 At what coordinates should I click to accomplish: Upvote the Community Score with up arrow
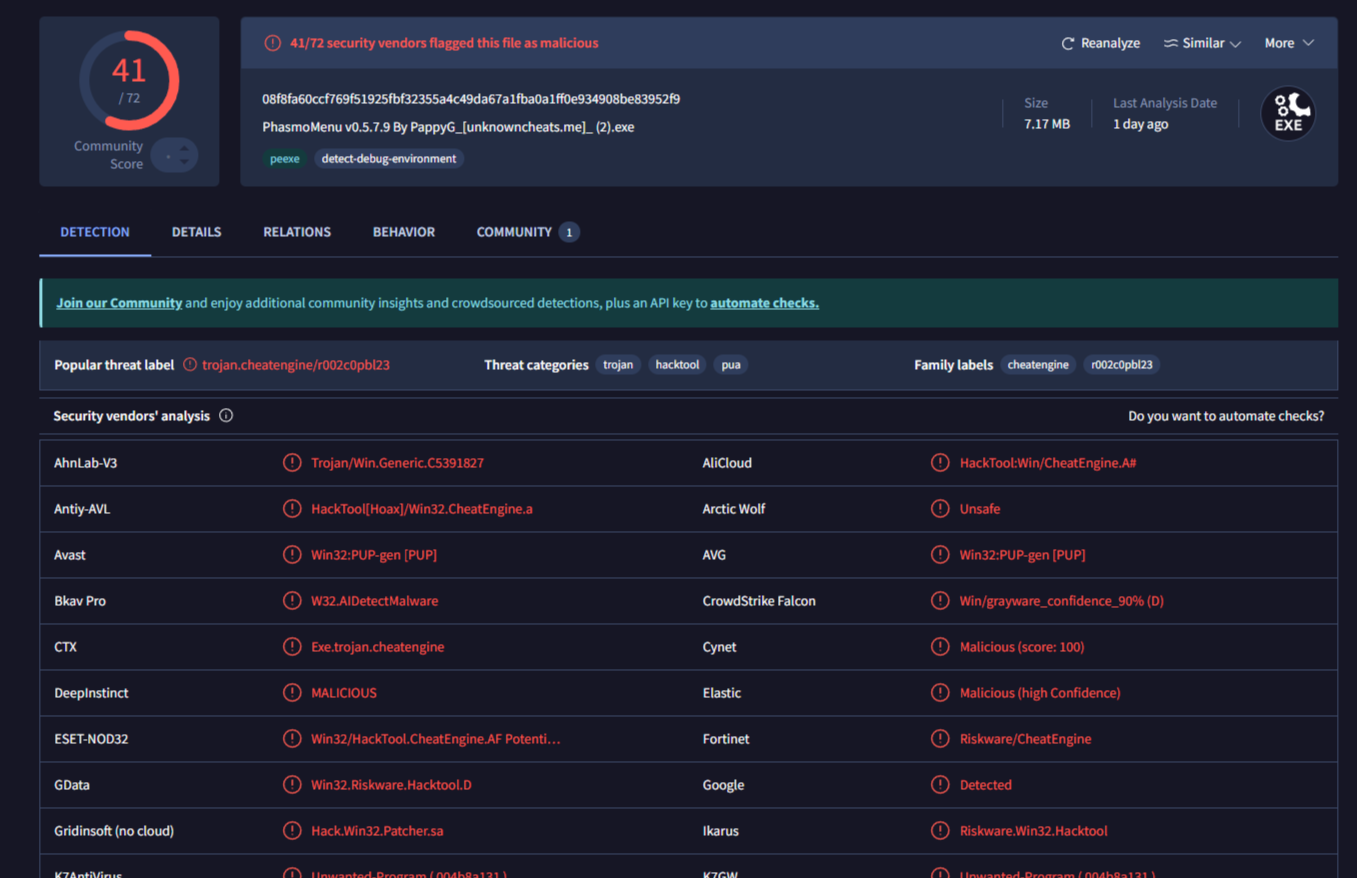point(184,149)
